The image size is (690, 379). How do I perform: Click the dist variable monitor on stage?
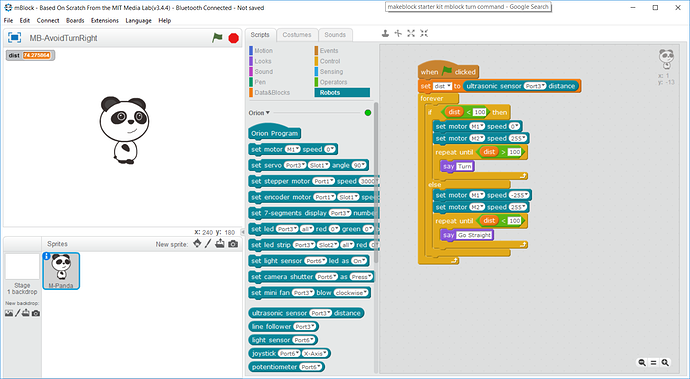[30, 55]
